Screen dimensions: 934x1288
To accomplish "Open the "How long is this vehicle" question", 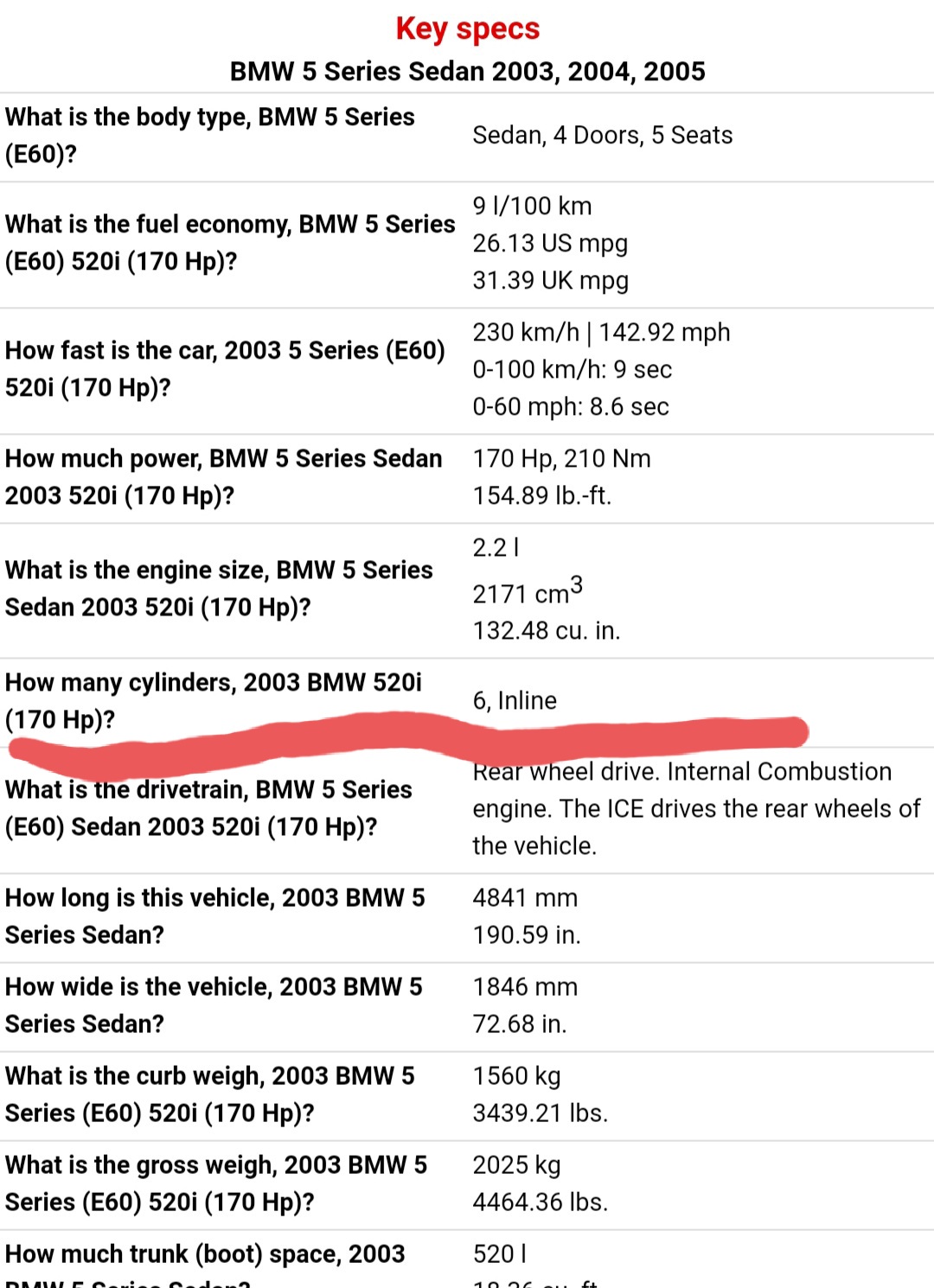I will tap(214, 915).
